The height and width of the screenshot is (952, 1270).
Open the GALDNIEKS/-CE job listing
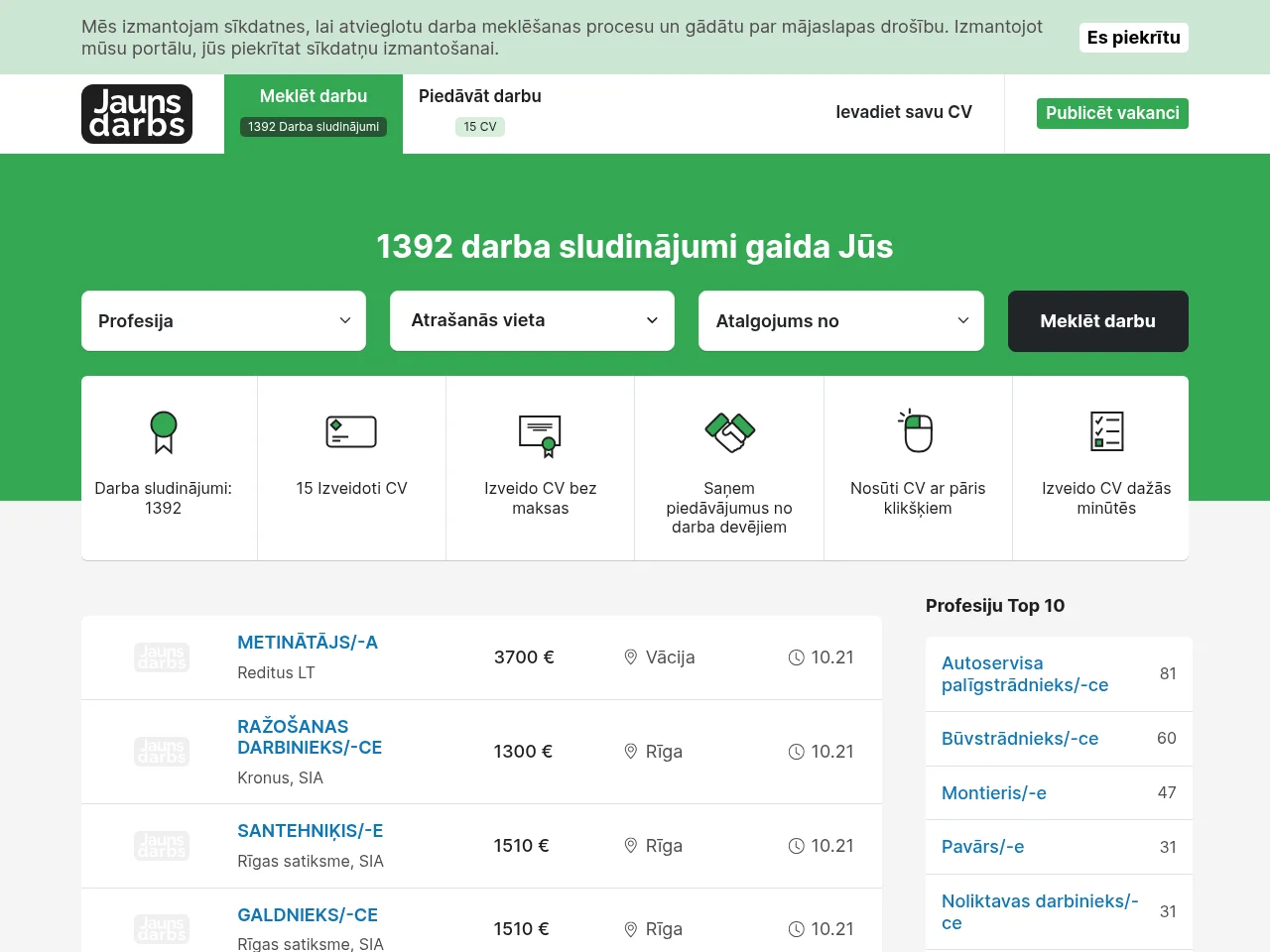pyautogui.click(x=308, y=915)
